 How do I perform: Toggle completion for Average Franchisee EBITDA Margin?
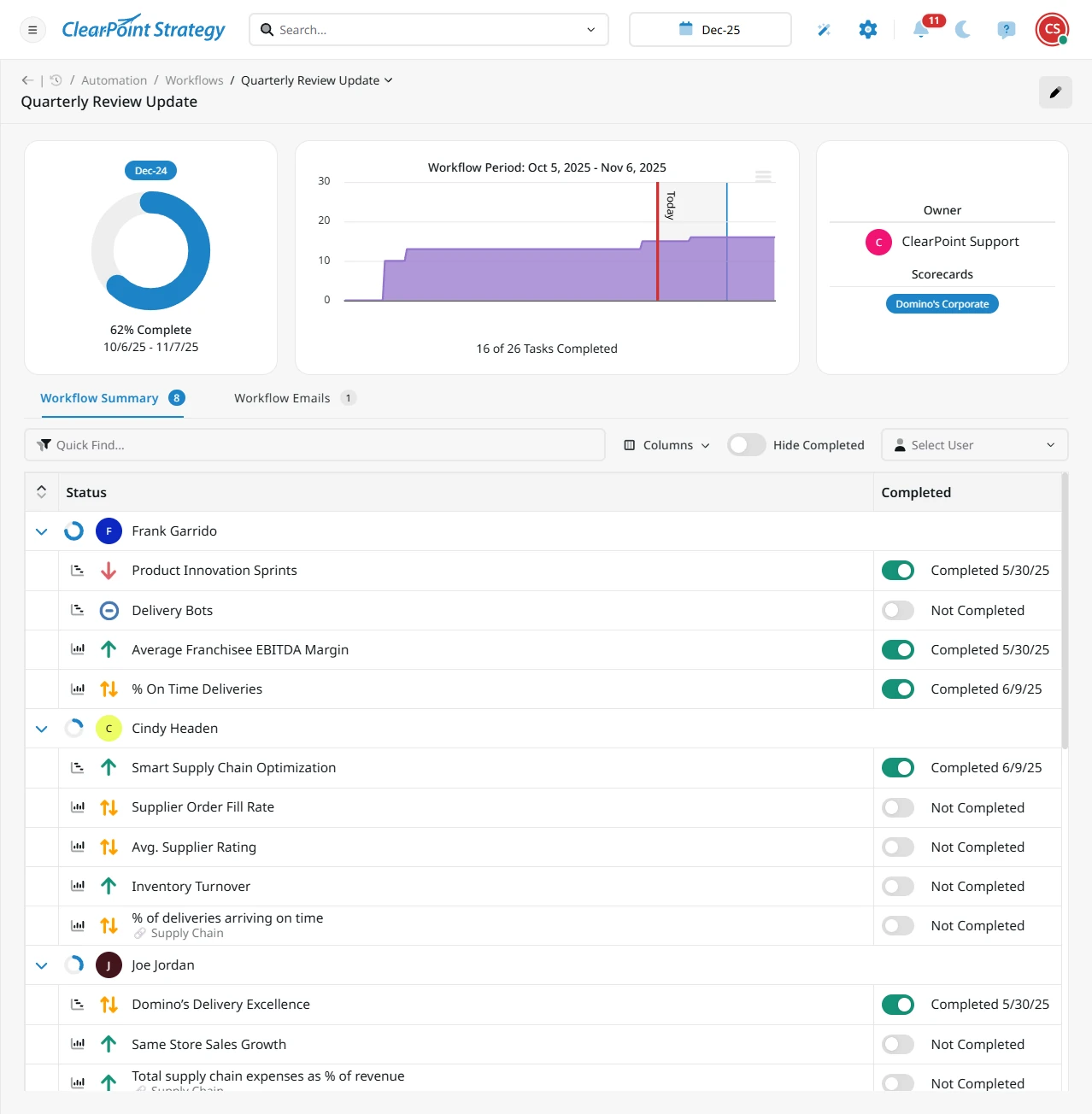tap(898, 650)
